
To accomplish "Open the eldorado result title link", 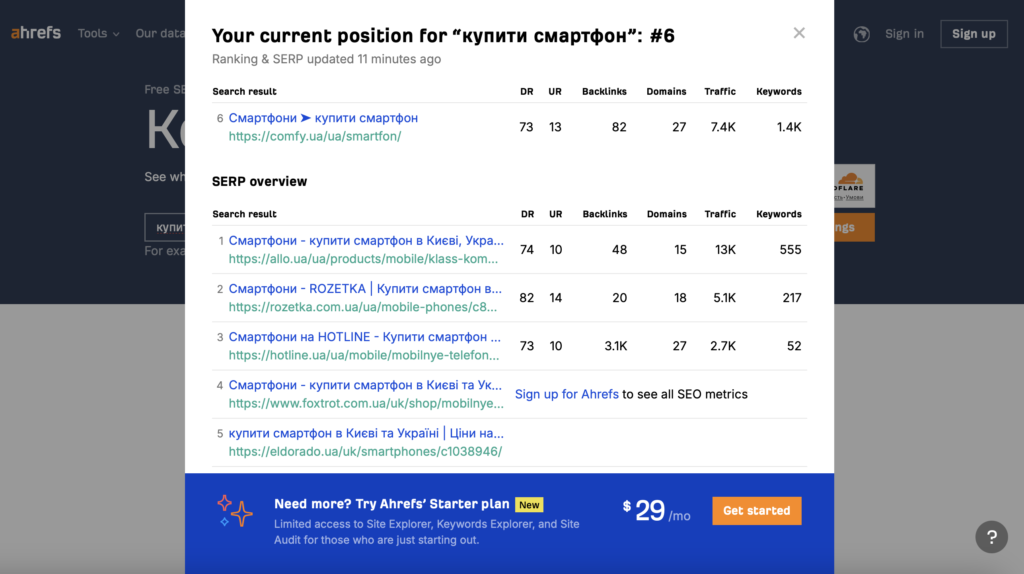I will pos(366,434).
